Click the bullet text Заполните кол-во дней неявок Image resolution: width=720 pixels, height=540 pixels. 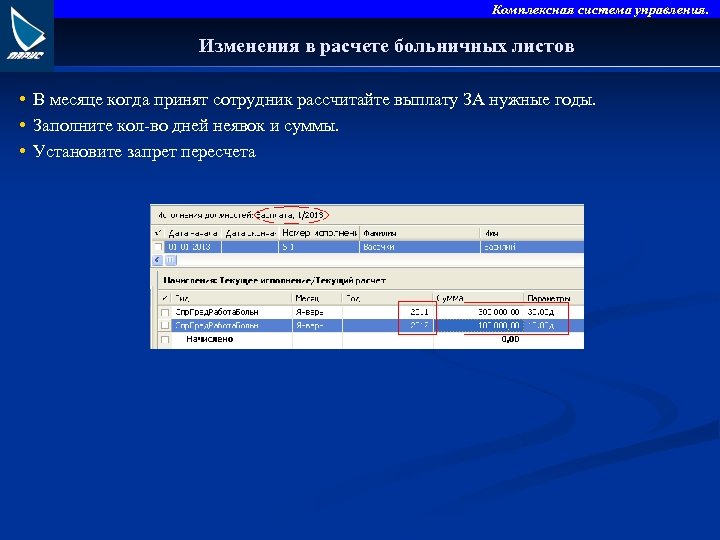[186, 125]
